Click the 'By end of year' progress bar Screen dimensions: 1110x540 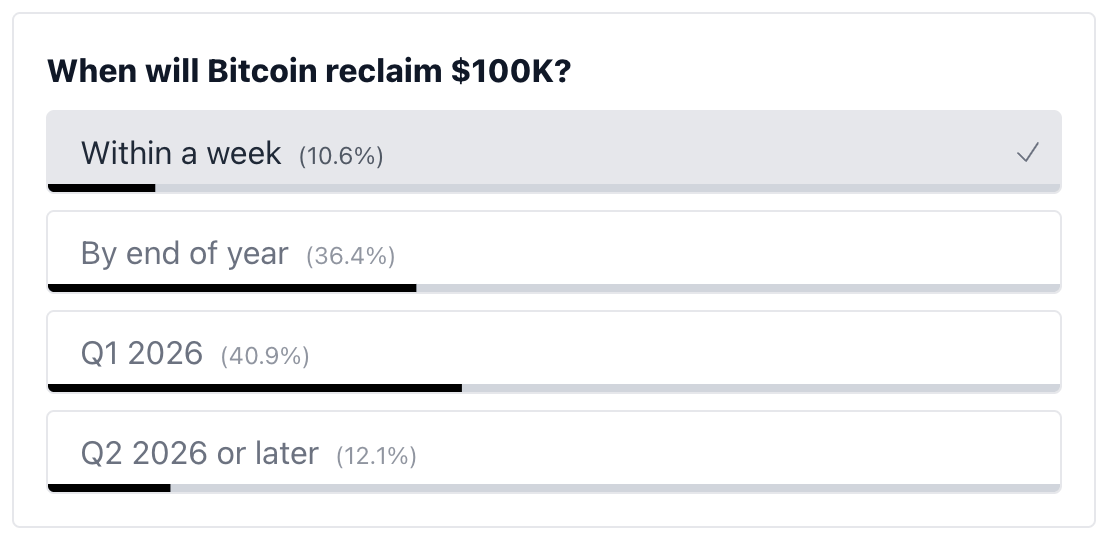[554, 288]
